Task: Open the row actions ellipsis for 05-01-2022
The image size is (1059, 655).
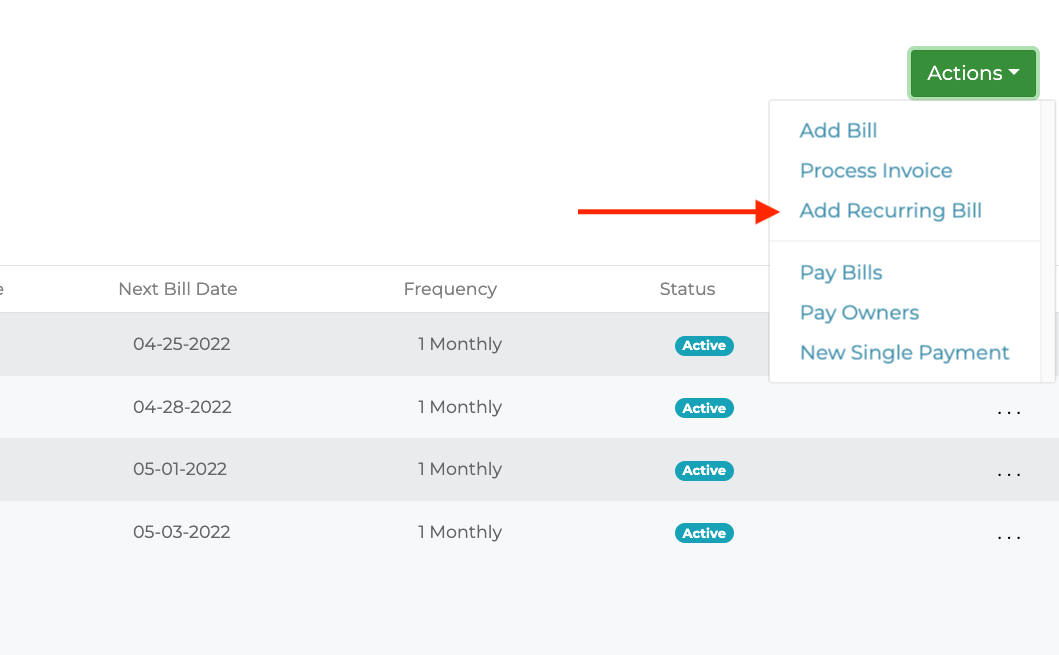Action: coord(1009,470)
